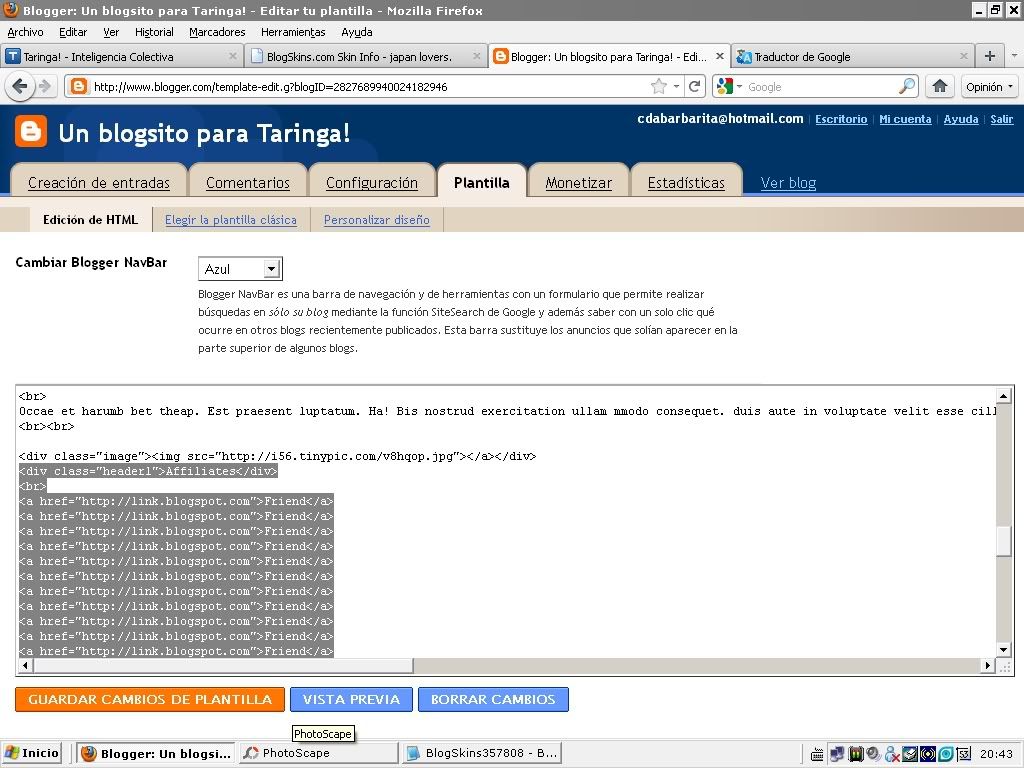Click the Blogger favicon in address bar
Screen dimensions: 1024x768
[78, 86]
